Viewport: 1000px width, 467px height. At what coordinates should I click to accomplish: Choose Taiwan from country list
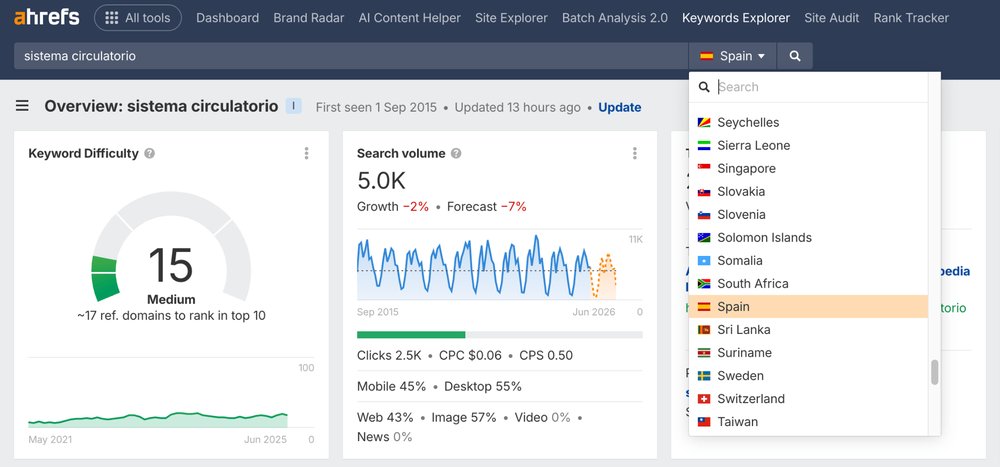pyautogui.click(x=809, y=422)
